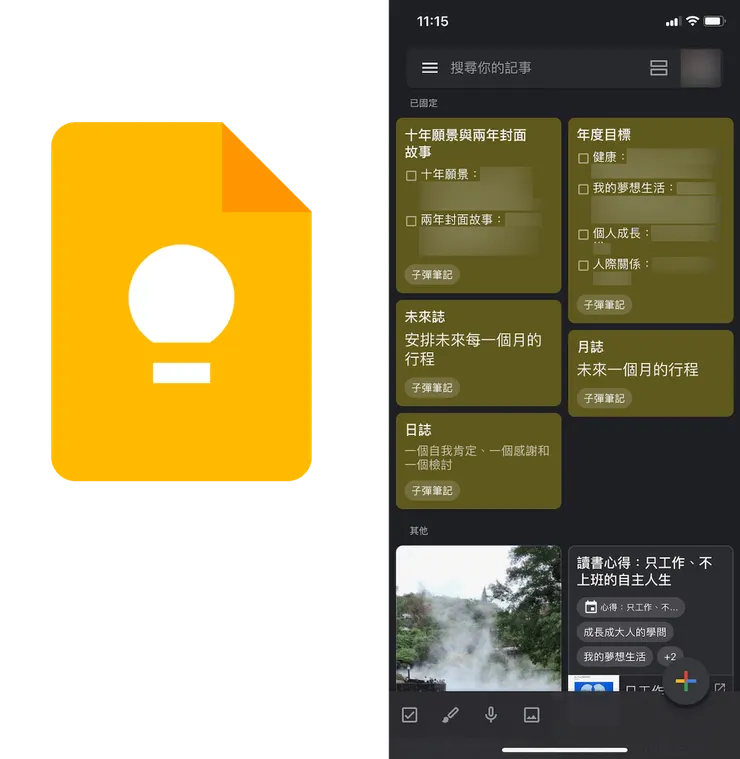The width and height of the screenshot is (740, 759).
Task: Open the 月誌 note
Action: pos(650,373)
